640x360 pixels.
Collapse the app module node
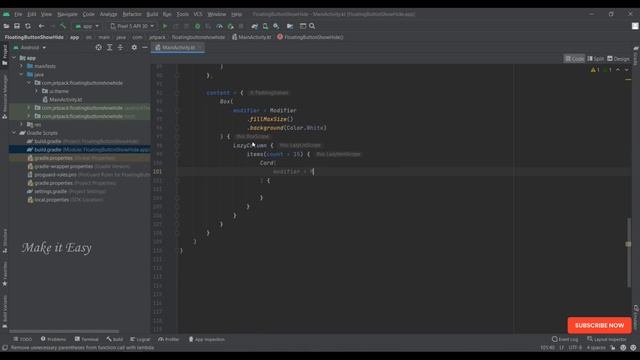[14, 58]
